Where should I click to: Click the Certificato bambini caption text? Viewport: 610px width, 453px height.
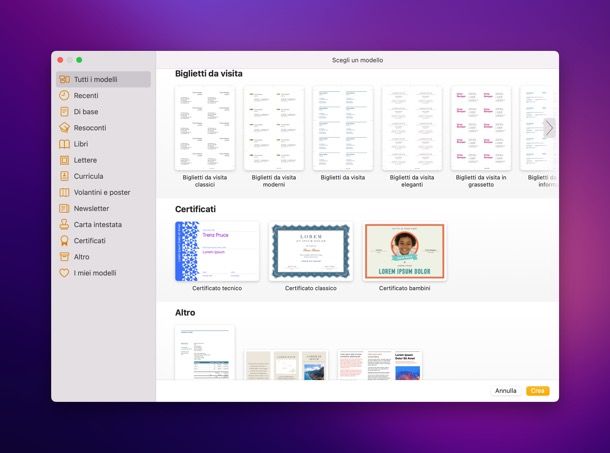pos(405,288)
